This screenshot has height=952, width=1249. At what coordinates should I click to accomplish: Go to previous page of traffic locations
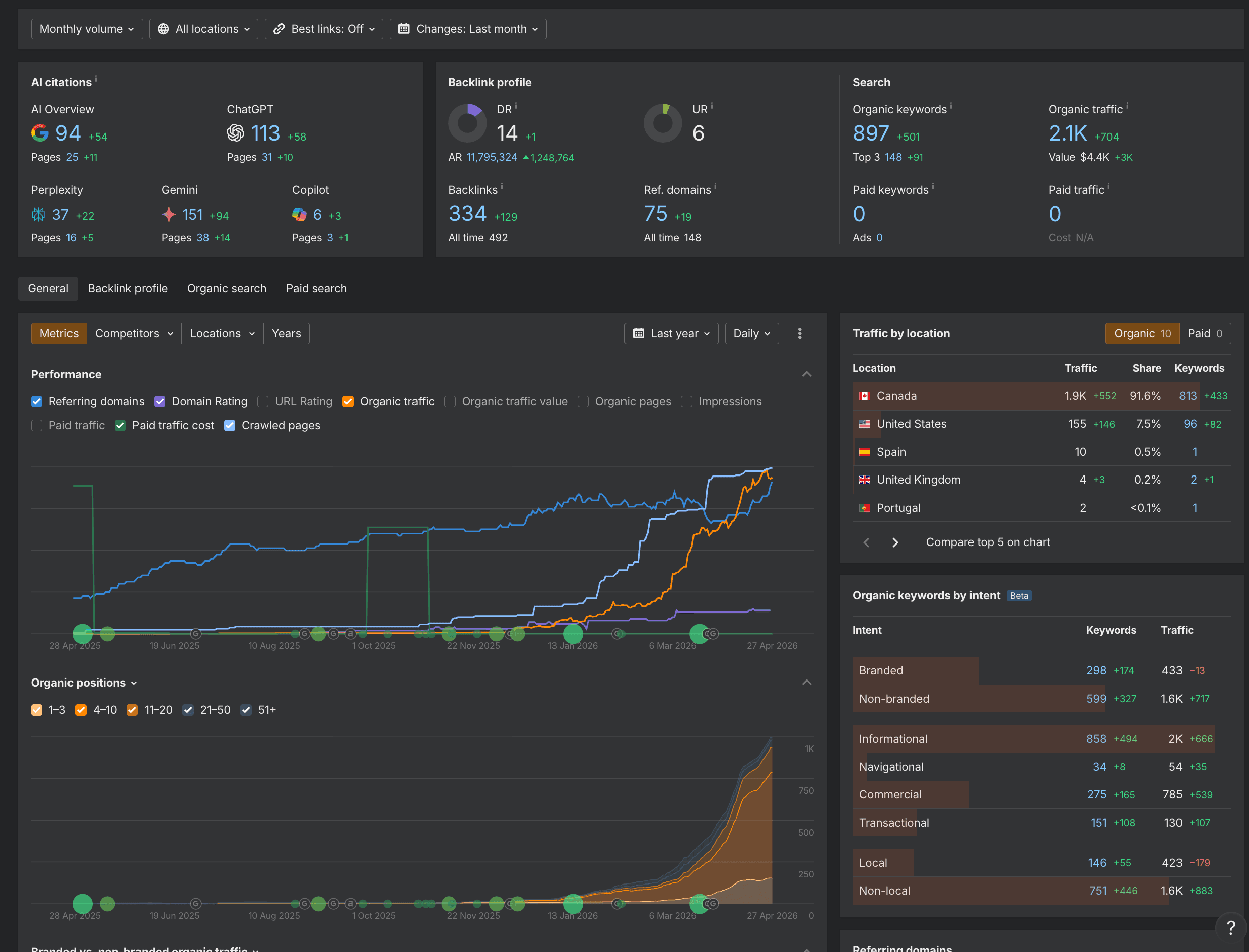point(866,542)
